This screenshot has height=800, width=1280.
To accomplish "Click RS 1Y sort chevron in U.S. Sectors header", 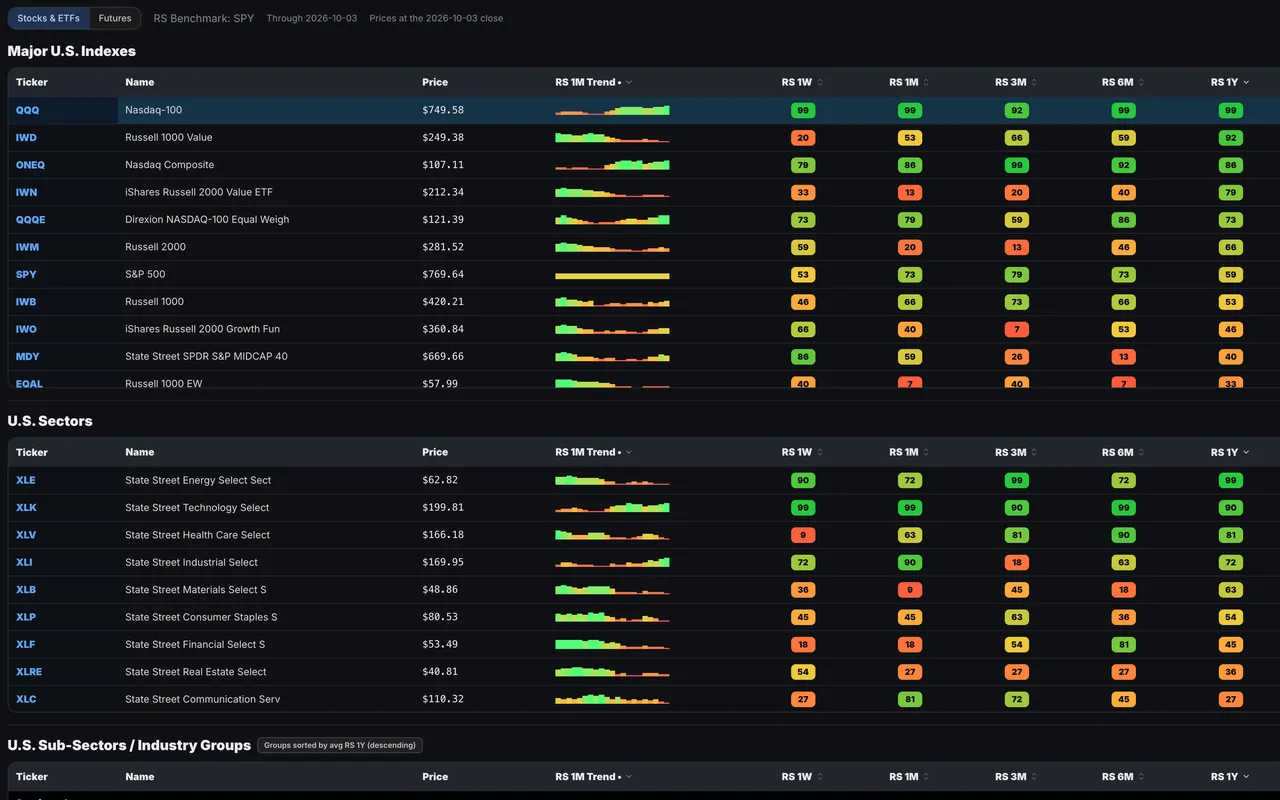I will 1246,452.
